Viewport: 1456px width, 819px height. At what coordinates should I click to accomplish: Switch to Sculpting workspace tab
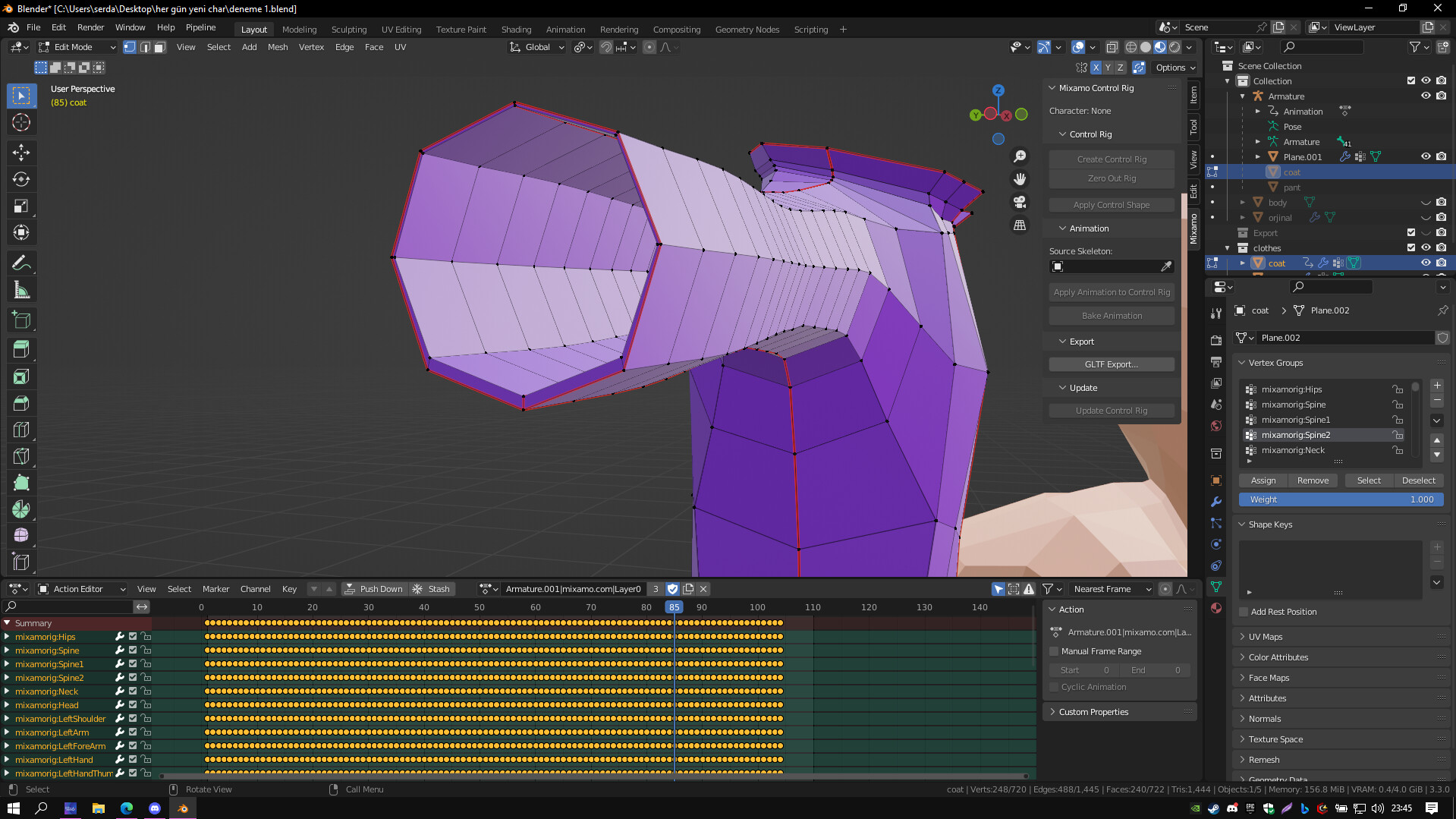click(x=349, y=30)
